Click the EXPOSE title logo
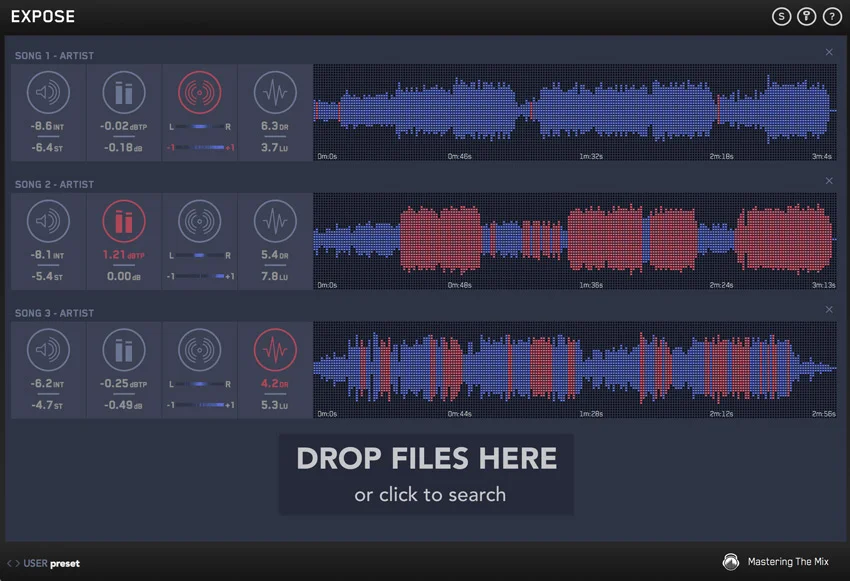Image resolution: width=850 pixels, height=581 pixels. pos(43,17)
